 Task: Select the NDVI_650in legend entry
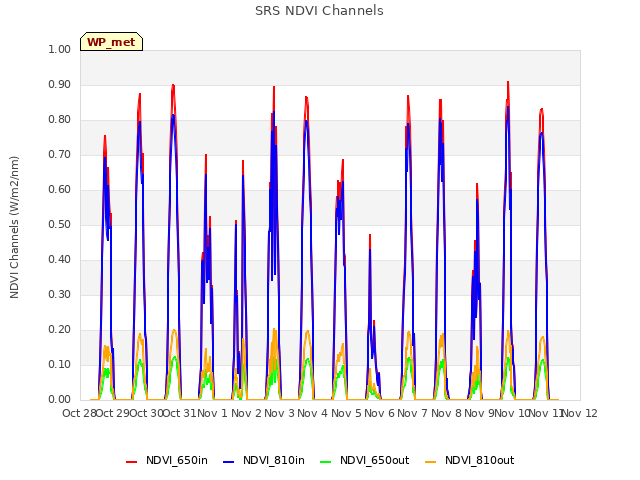coord(167,460)
